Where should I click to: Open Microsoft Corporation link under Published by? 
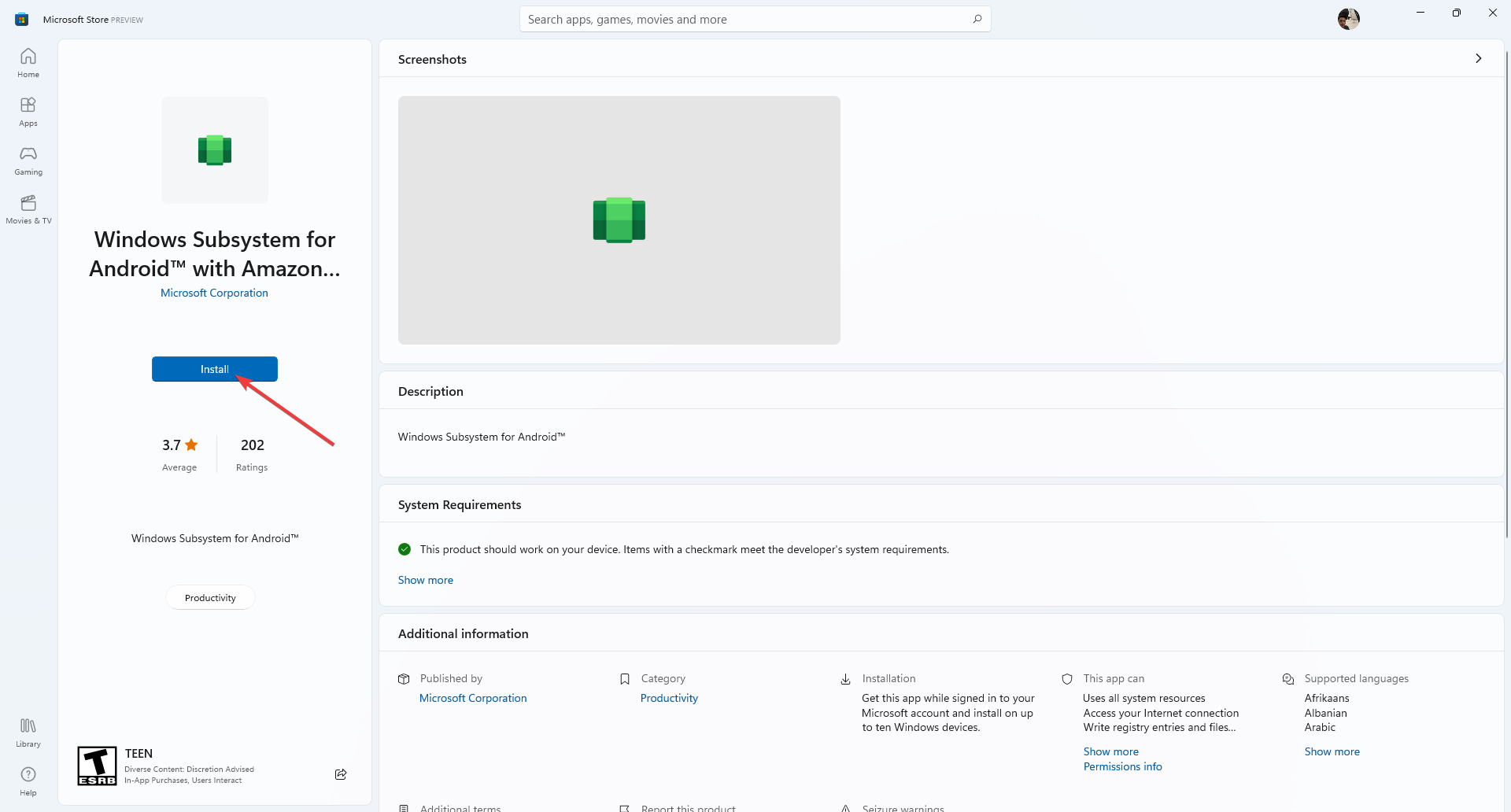tap(473, 698)
